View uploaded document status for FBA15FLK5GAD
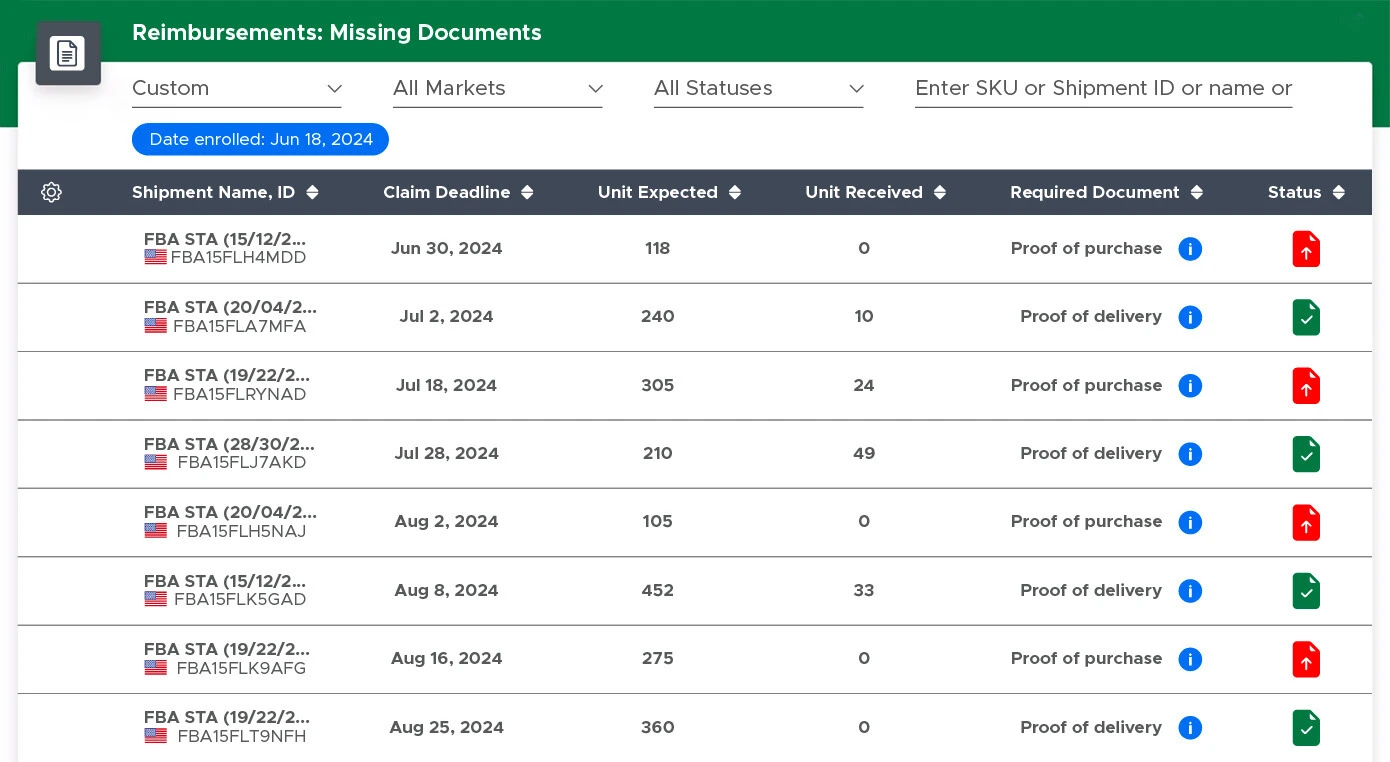The height and width of the screenshot is (762, 1390). coord(1306,591)
